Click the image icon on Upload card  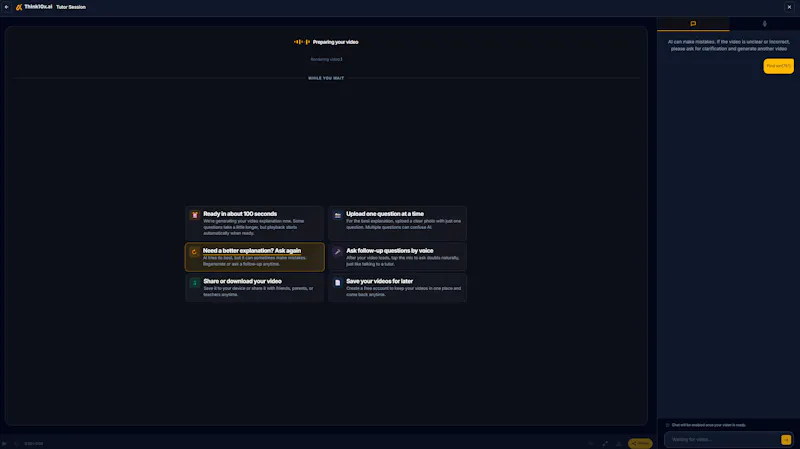[x=337, y=215]
